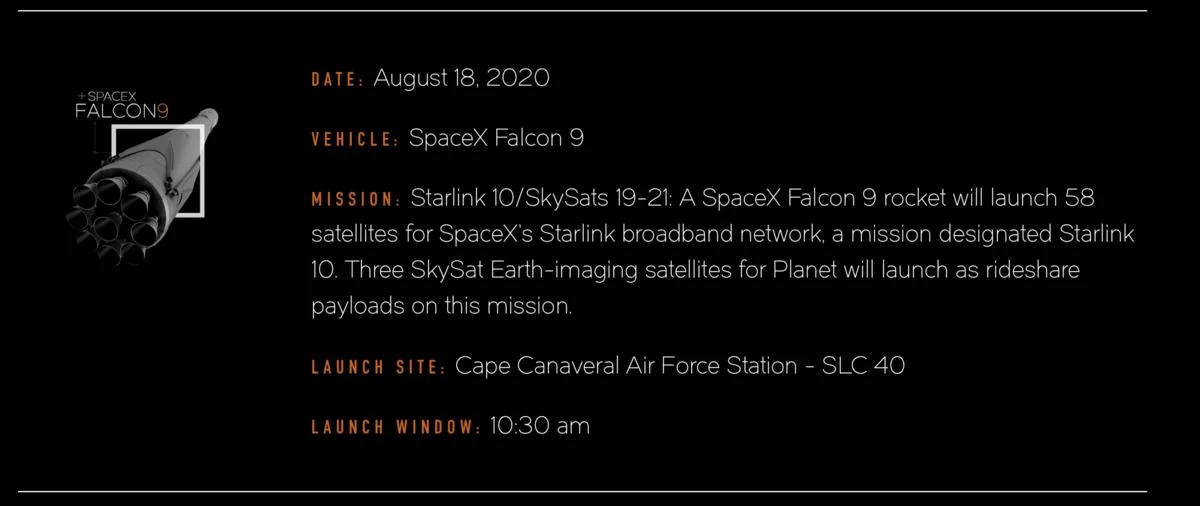
Task: Click the Falcon 9 rocket image
Action: pyautogui.click(x=150, y=185)
